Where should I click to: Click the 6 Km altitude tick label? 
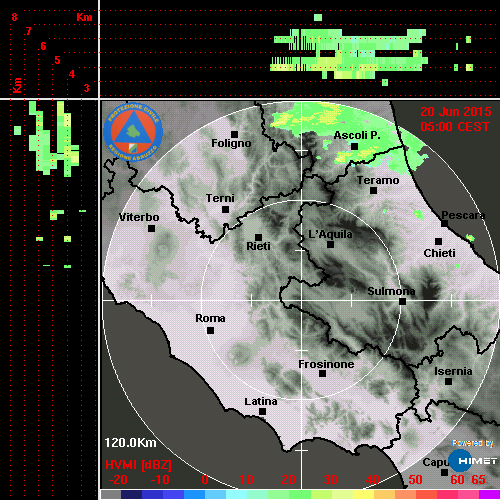[43, 46]
